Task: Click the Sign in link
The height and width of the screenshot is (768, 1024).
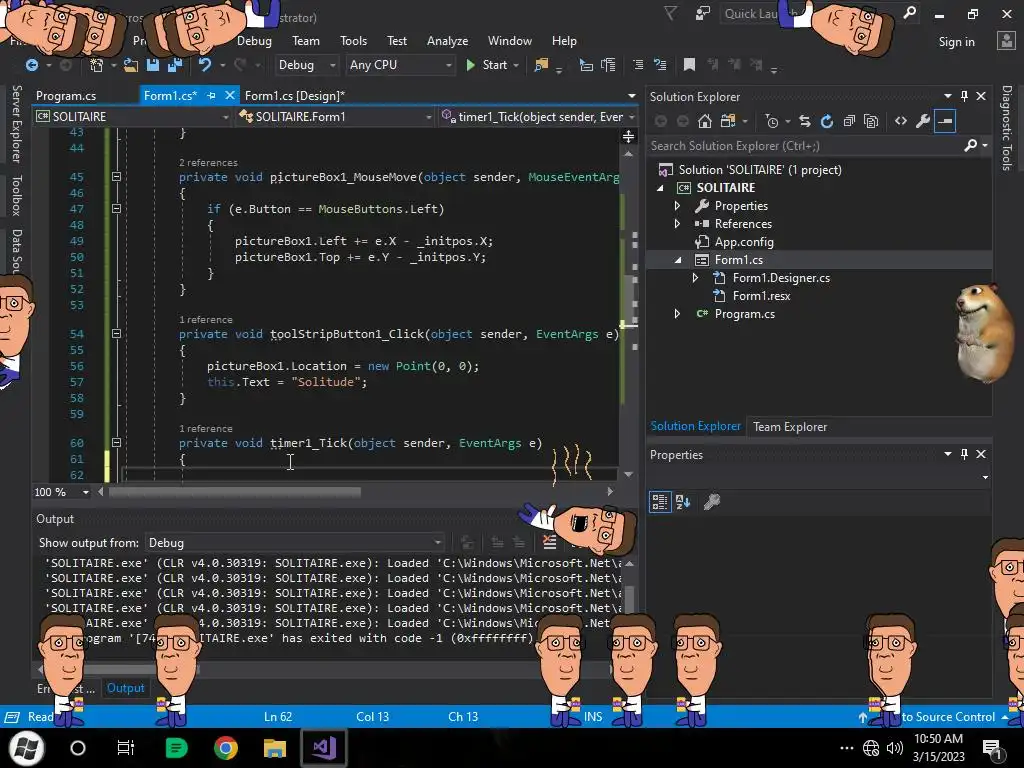Action: tap(956, 41)
